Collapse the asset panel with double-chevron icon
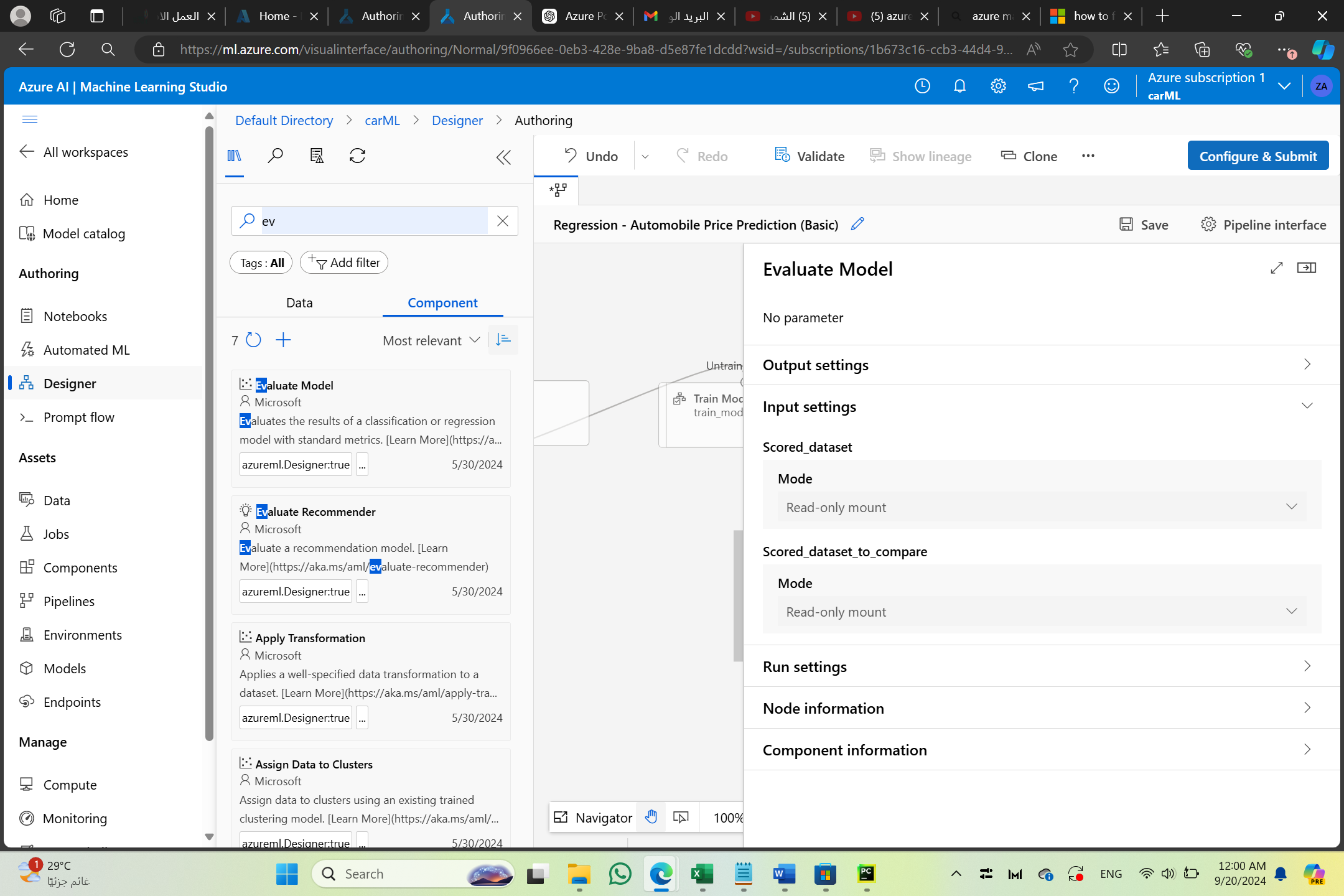Viewport: 1344px width, 896px height. tap(503, 157)
